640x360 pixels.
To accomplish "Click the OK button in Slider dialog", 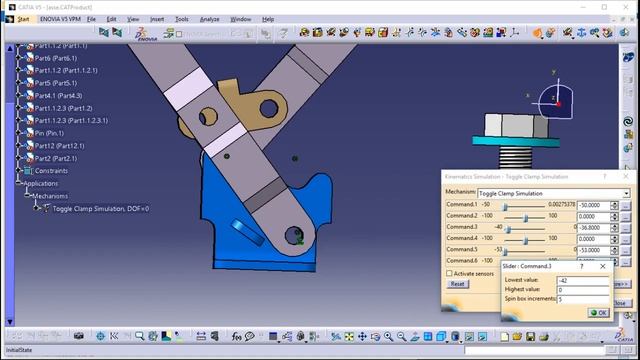I will tap(599, 313).
